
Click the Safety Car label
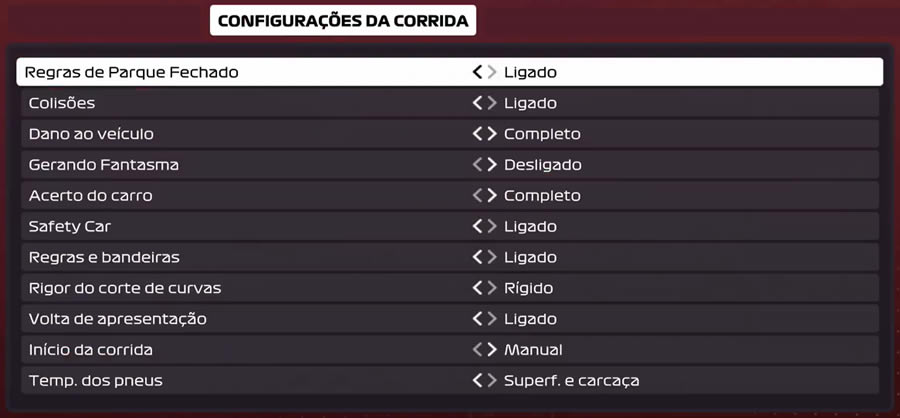click(x=69, y=227)
